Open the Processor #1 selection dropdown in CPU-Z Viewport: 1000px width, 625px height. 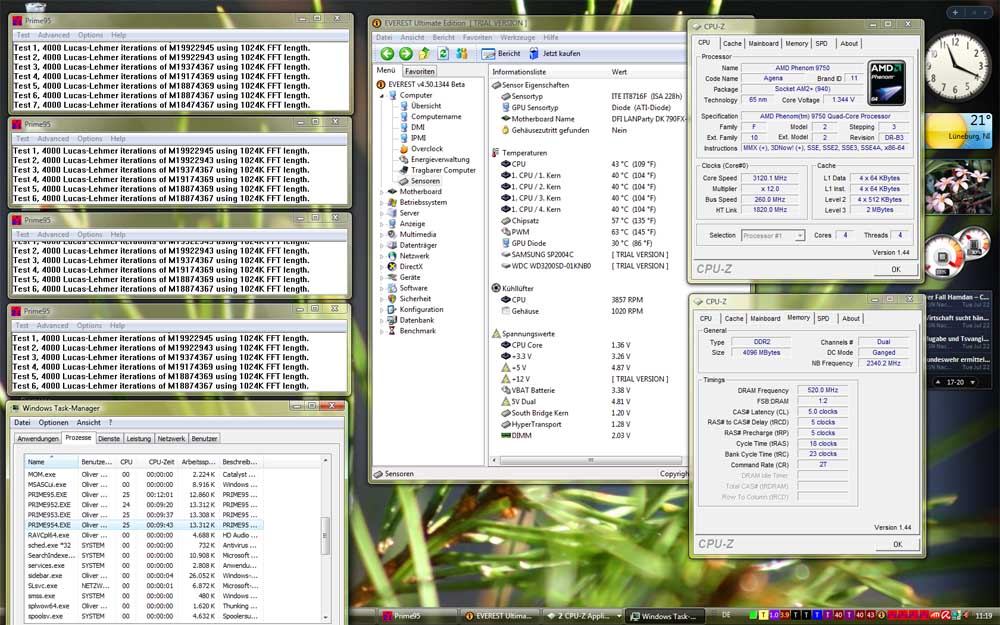click(773, 236)
